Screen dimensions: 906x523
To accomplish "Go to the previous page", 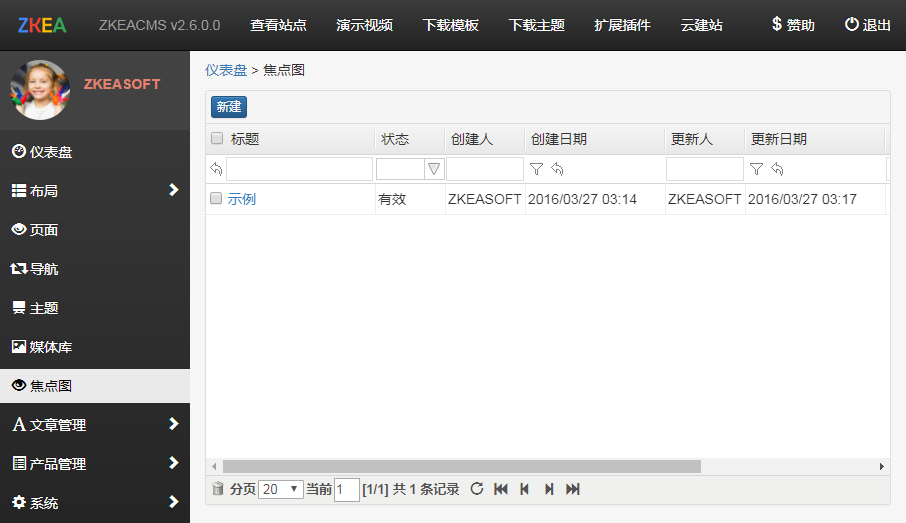I will coord(525,489).
